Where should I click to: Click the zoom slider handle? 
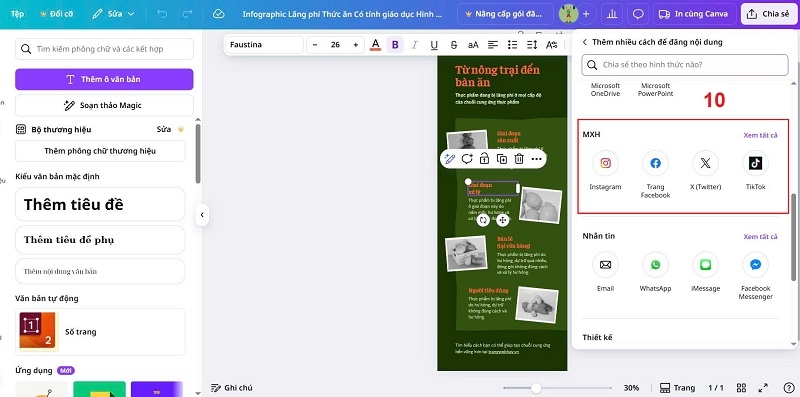click(536, 388)
